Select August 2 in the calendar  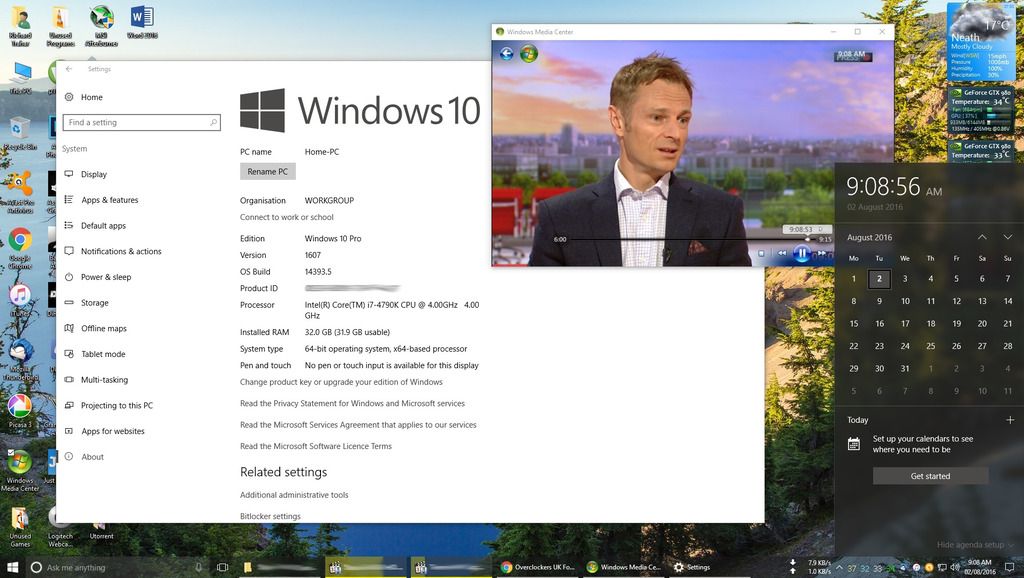pos(879,279)
